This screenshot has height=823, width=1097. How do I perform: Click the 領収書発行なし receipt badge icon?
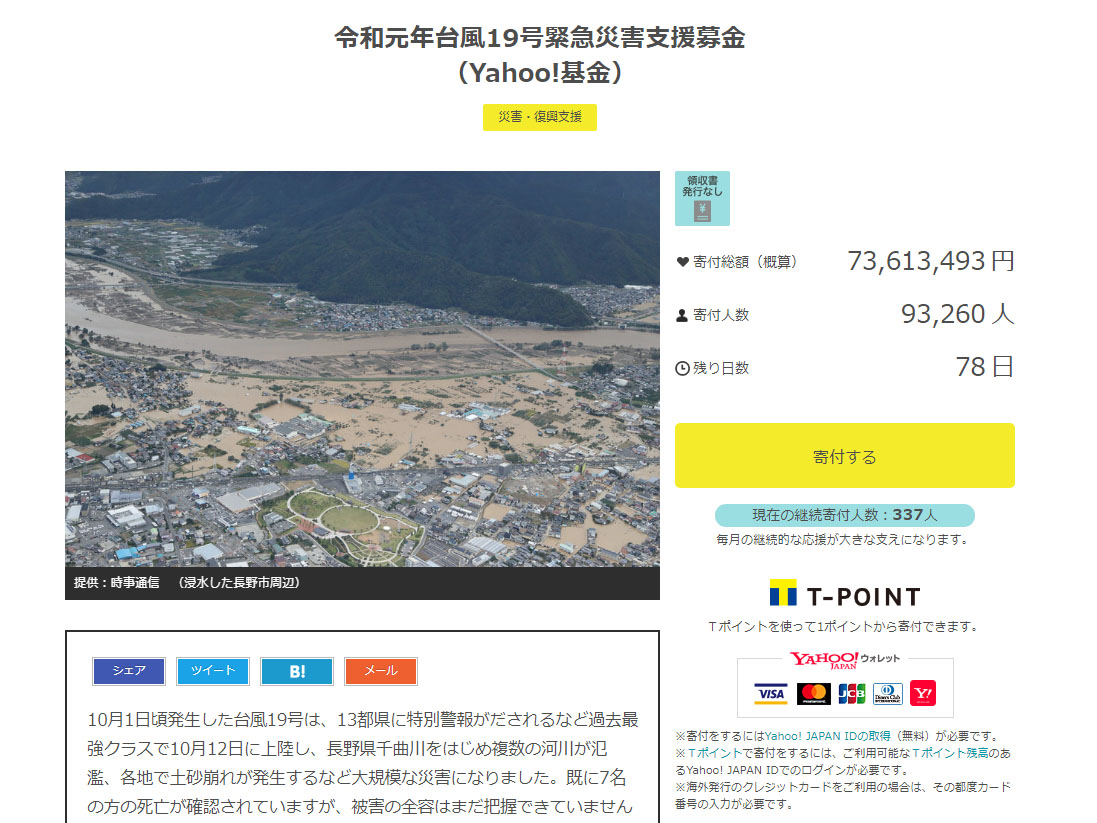702,198
